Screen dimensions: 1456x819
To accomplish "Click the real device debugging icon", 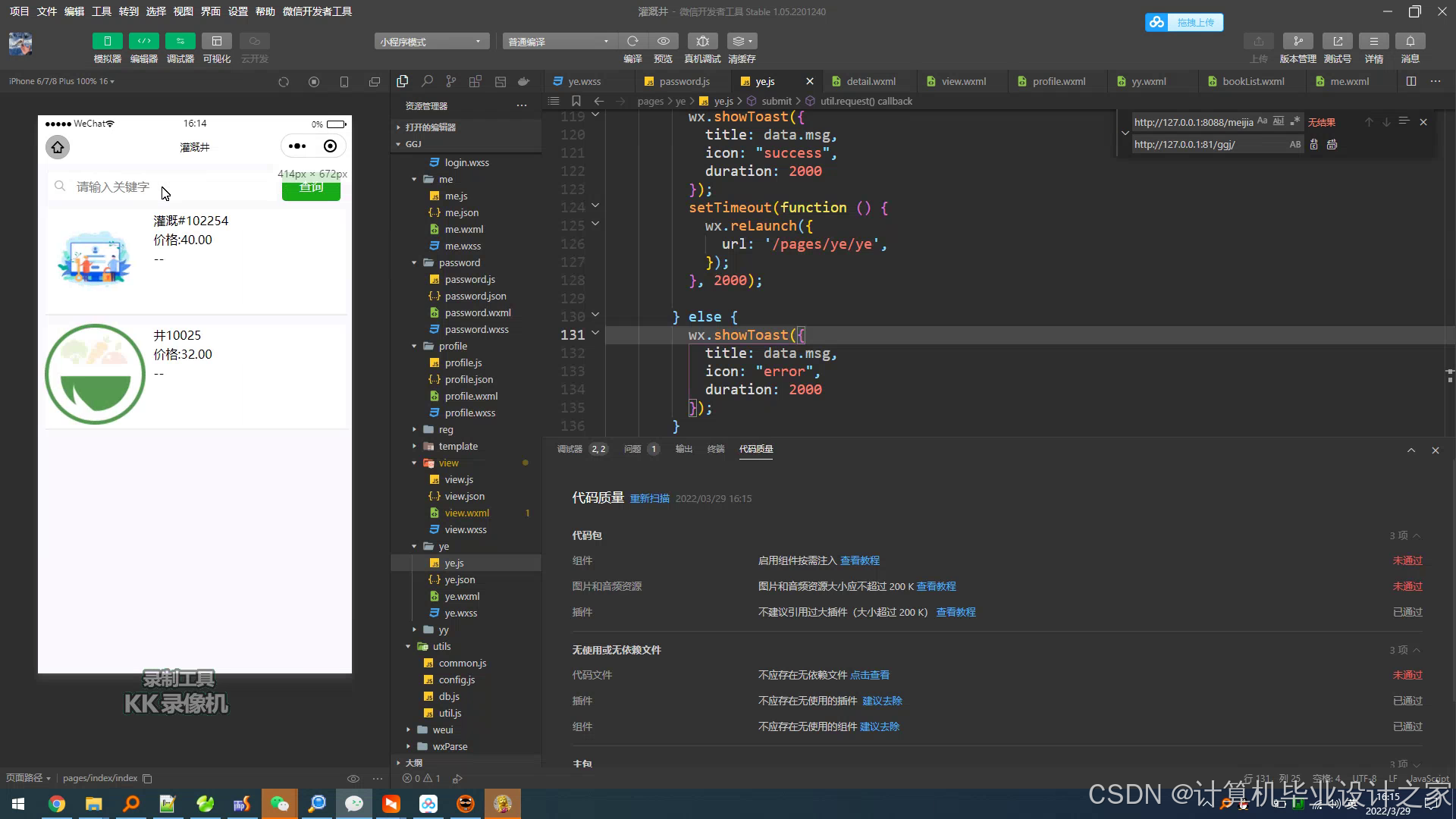I will click(702, 41).
